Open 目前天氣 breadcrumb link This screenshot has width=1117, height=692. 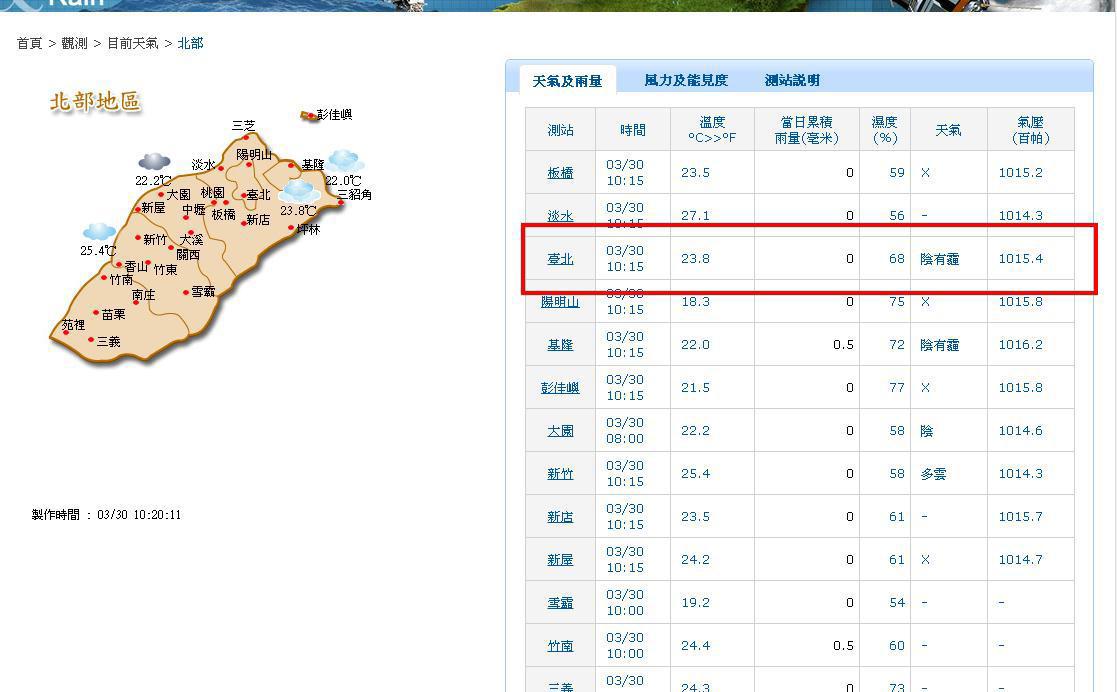click(133, 43)
